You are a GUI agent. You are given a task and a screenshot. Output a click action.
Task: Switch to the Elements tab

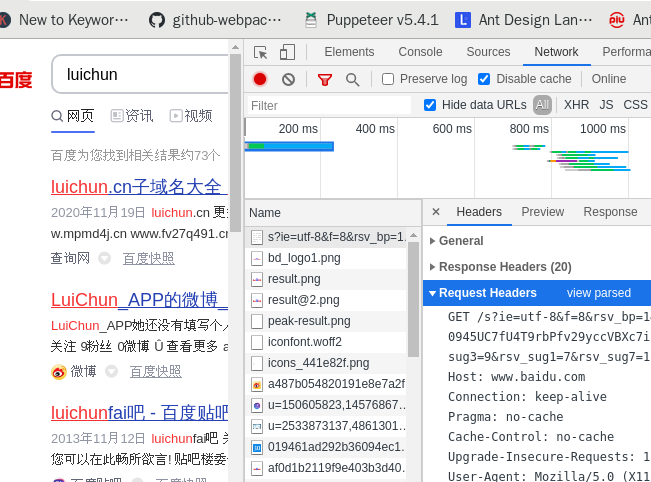(349, 52)
